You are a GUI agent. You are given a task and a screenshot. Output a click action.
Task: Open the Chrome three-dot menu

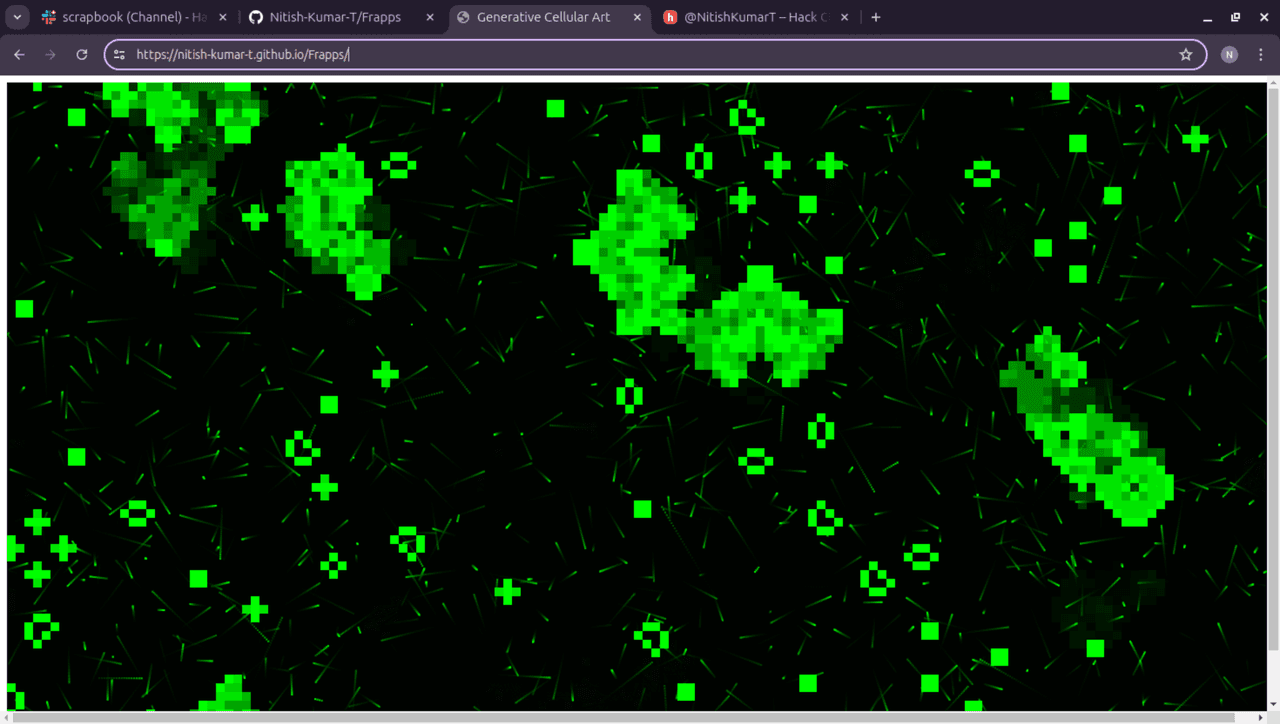[x=1261, y=55]
